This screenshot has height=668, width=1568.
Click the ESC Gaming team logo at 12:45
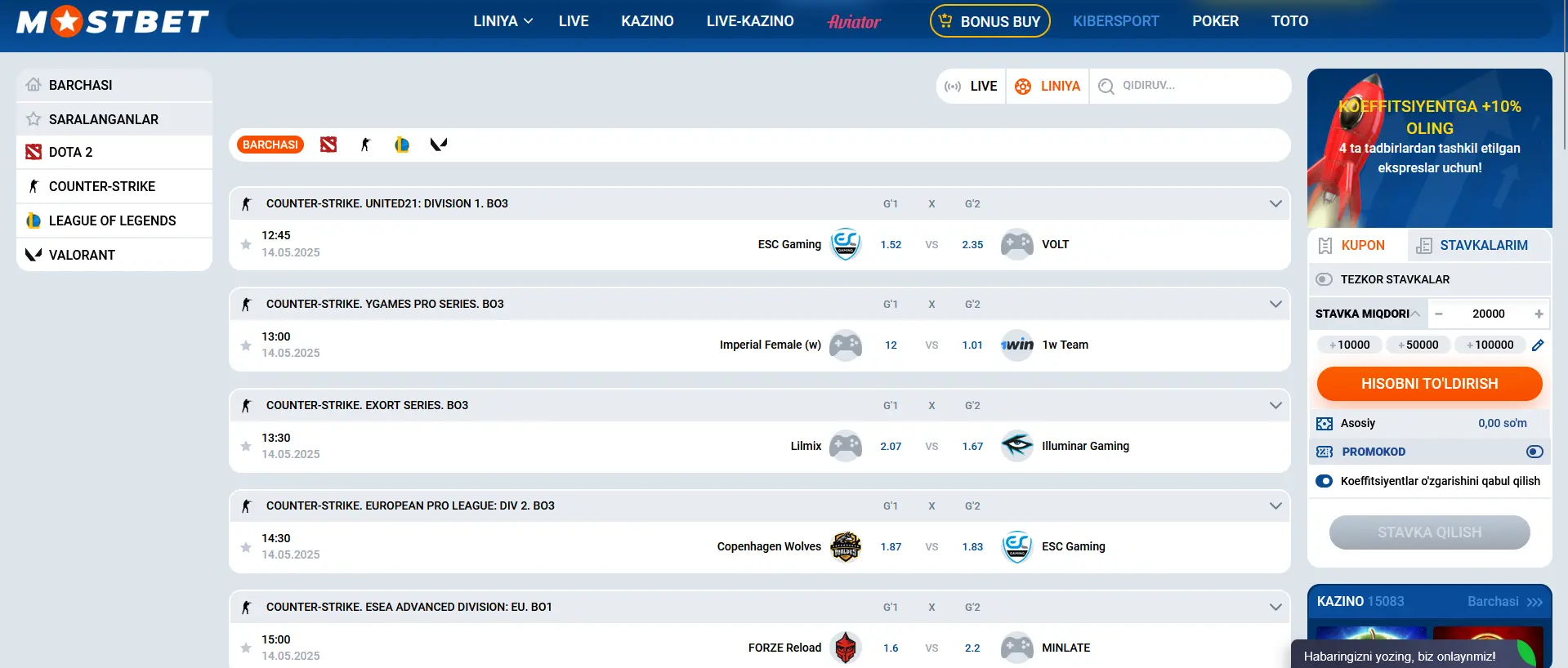click(846, 244)
